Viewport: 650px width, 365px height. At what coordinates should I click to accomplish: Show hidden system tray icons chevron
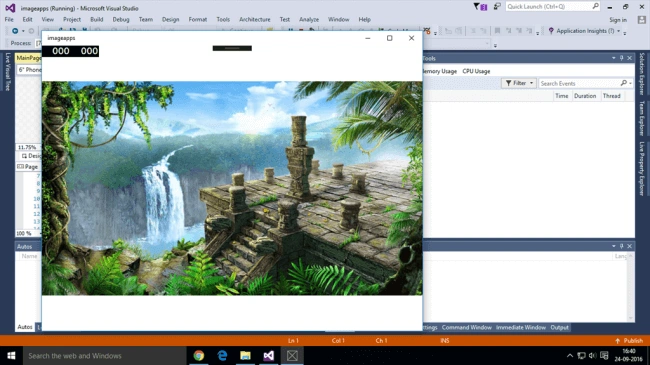point(570,355)
